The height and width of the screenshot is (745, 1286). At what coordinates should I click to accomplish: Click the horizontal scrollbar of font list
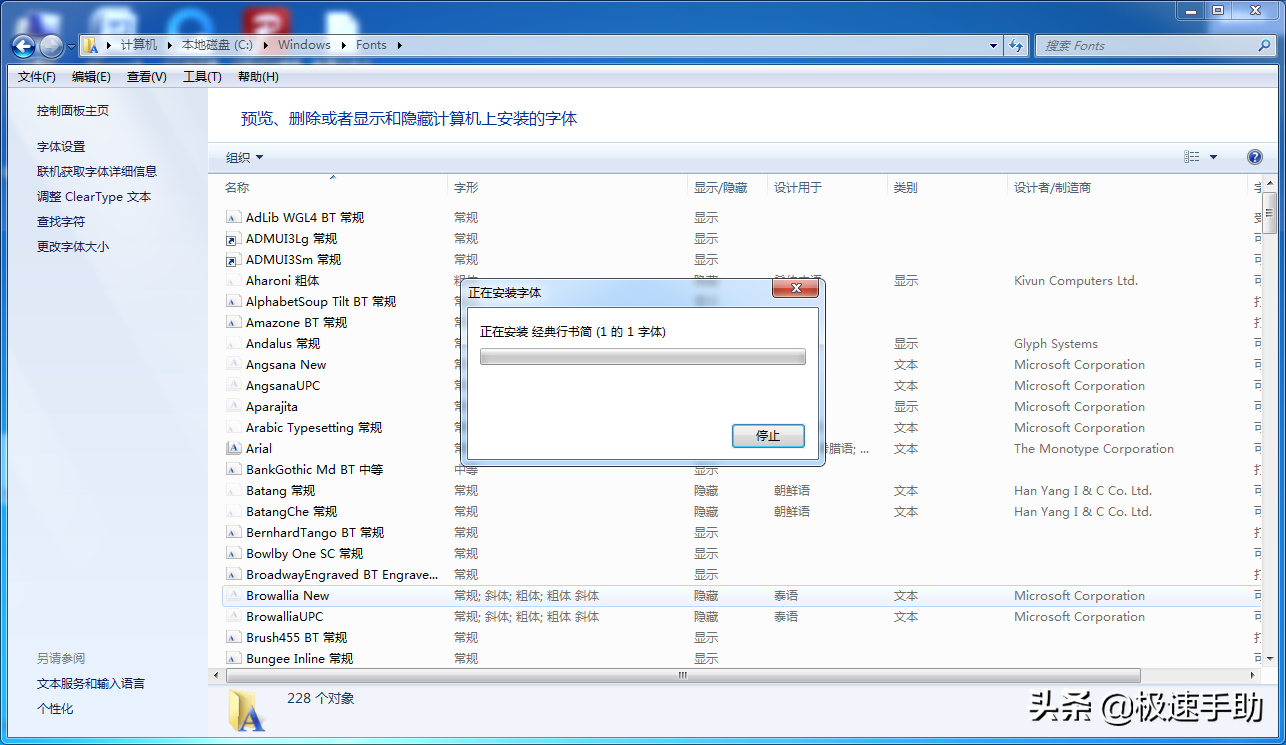click(683, 675)
